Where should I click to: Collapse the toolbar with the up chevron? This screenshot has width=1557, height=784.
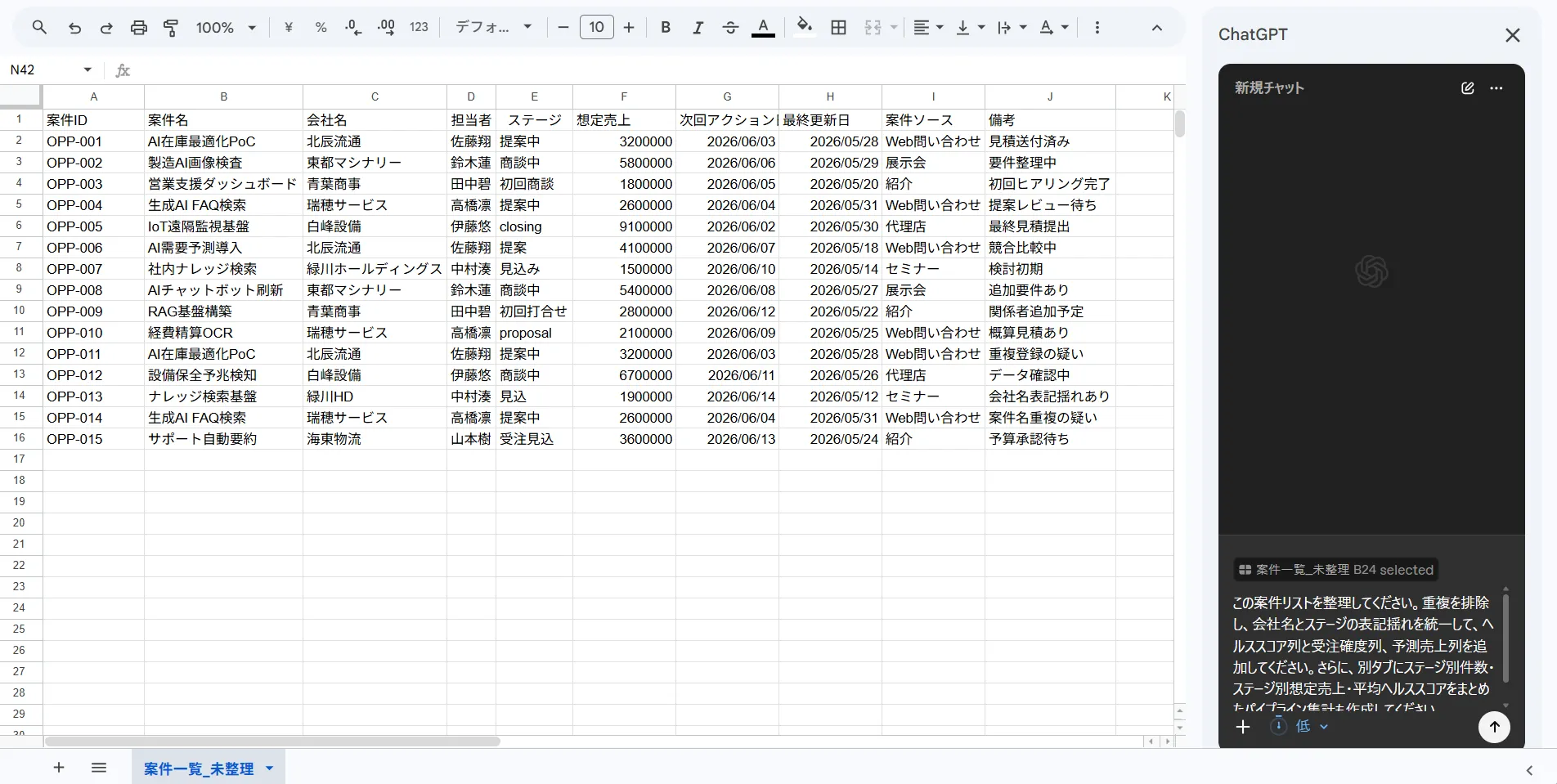pyautogui.click(x=1156, y=28)
